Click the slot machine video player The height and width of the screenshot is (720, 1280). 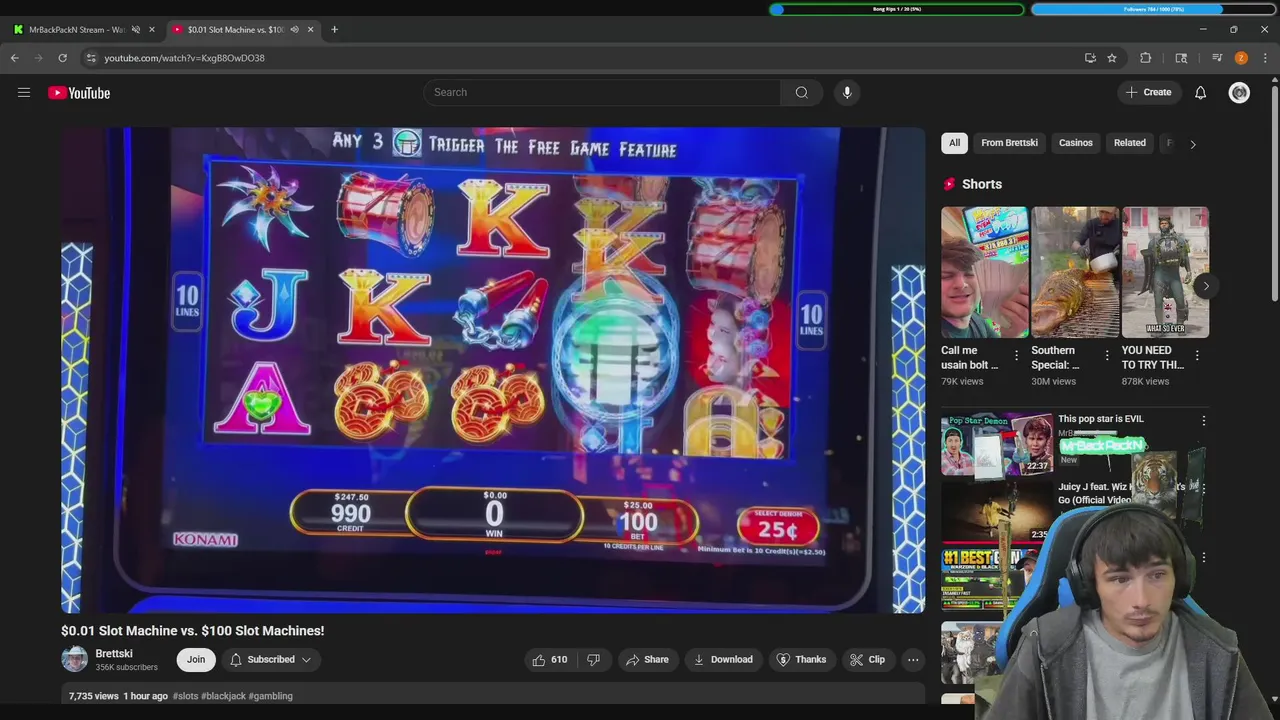click(x=493, y=370)
